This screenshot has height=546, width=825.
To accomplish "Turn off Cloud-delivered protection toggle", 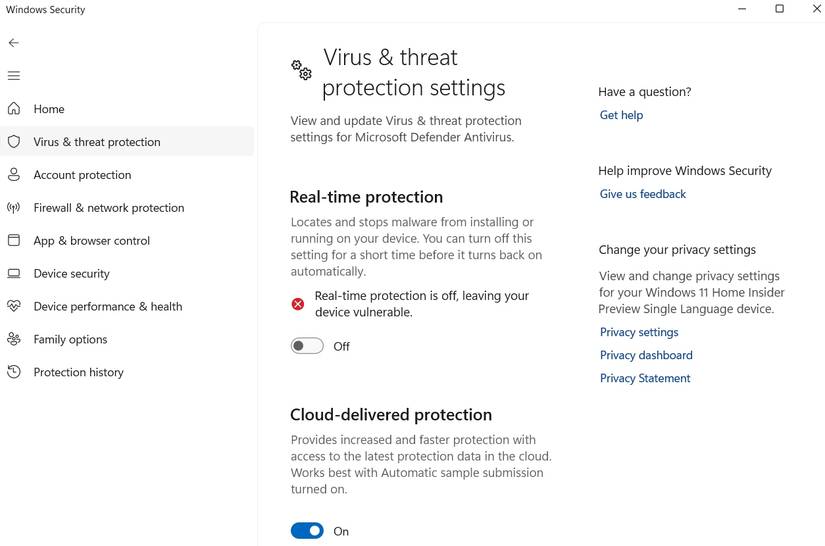I will click(307, 531).
